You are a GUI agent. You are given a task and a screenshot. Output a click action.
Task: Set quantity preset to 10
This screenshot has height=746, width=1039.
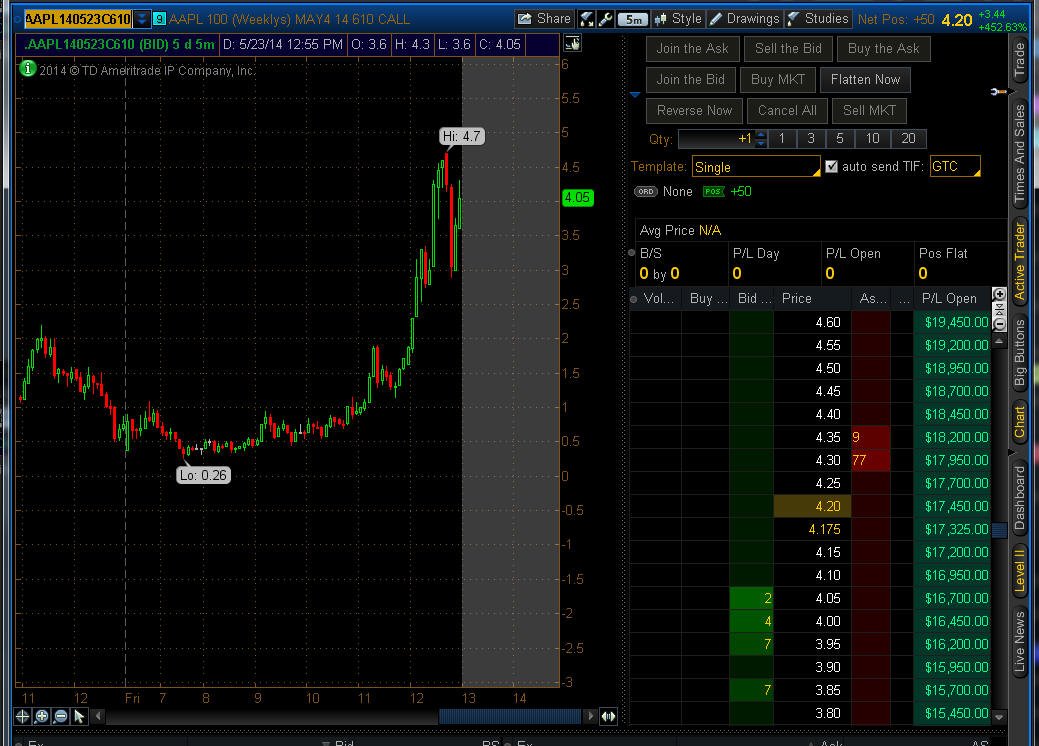pyautogui.click(x=872, y=138)
